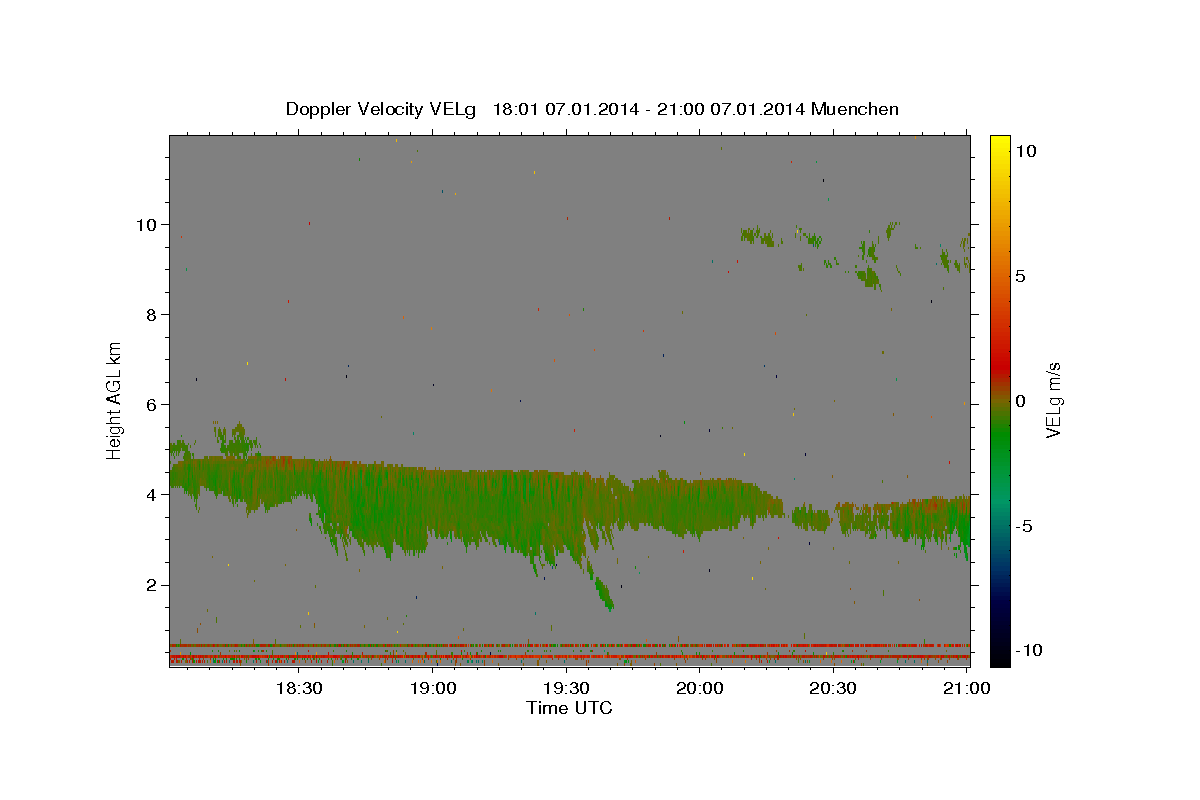The image size is (1200, 800).
Task: Click the height tick label 10
Action: pos(145,224)
